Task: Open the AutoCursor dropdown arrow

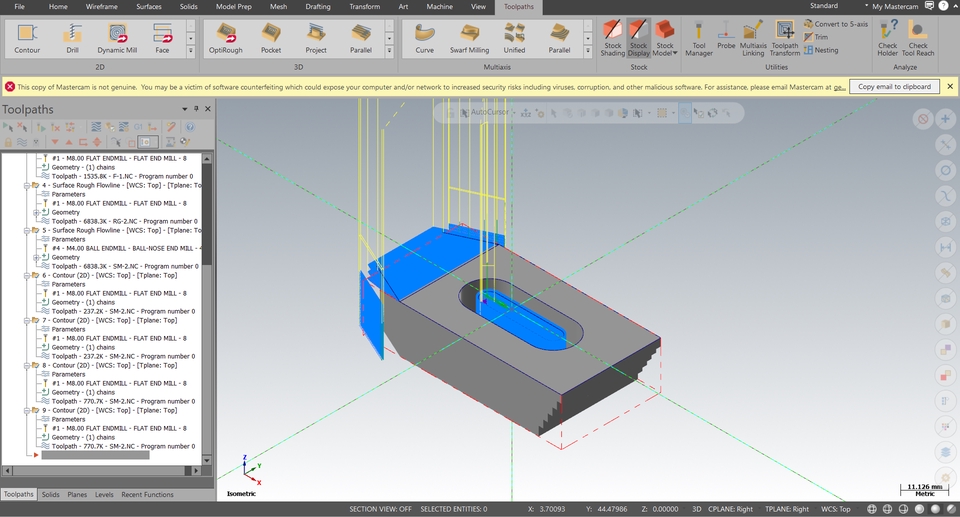Action: 514,113
